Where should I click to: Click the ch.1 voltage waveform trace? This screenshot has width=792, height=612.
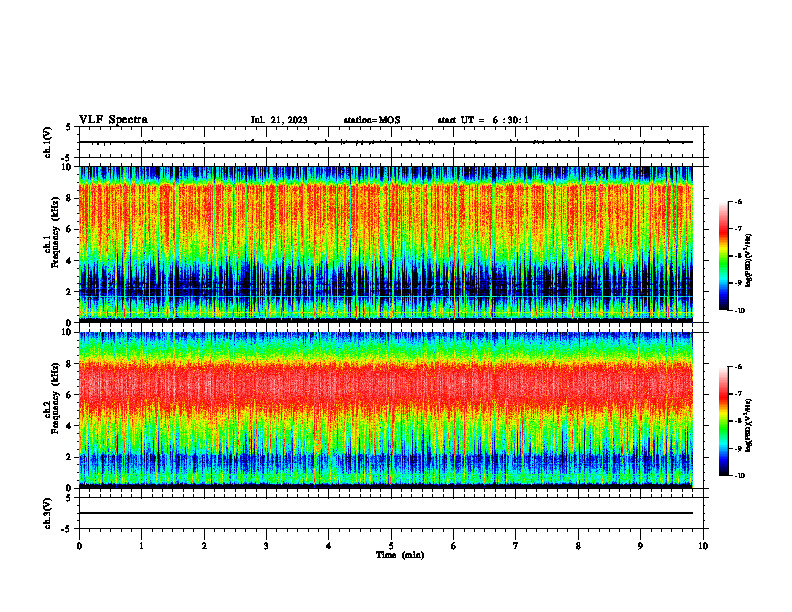pos(386,142)
